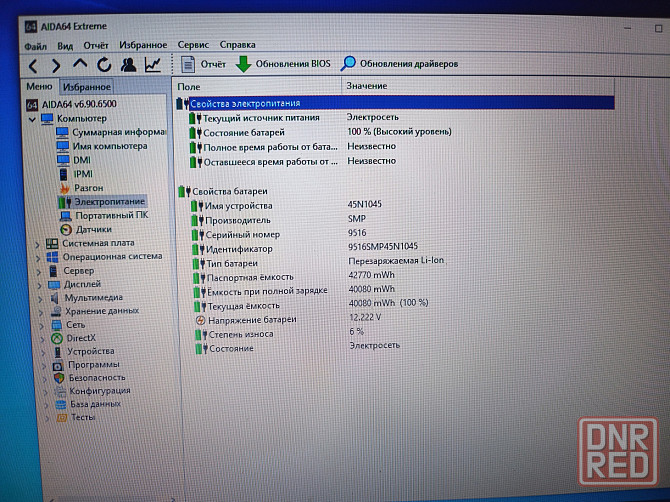Image resolution: width=670 pixels, height=502 pixels.
Task: Switch to the Меню tab
Action: [x=39, y=87]
